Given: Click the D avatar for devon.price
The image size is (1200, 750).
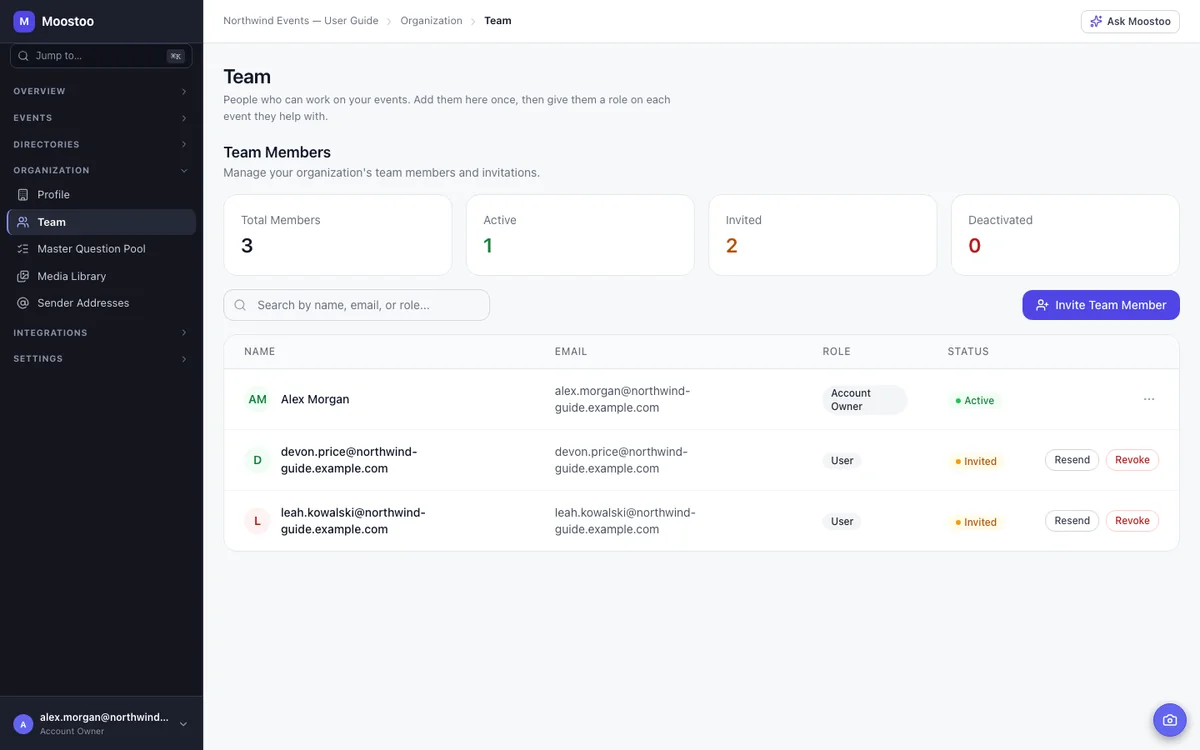Looking at the screenshot, I should pos(257,460).
